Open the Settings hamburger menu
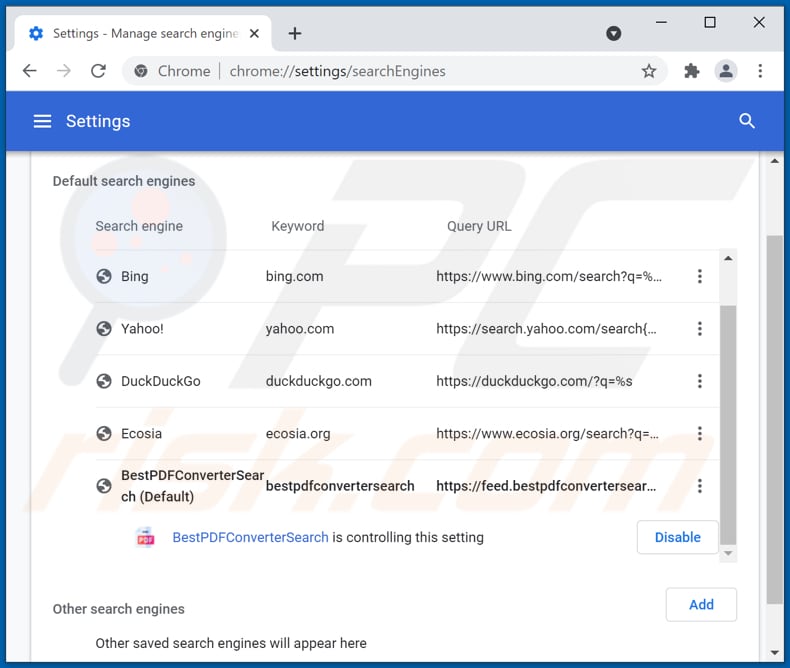 (x=42, y=121)
